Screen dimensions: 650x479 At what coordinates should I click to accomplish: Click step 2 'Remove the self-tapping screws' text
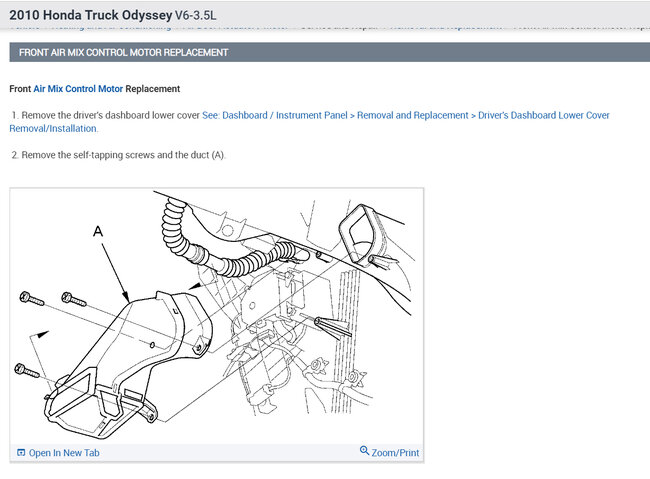click(x=119, y=155)
